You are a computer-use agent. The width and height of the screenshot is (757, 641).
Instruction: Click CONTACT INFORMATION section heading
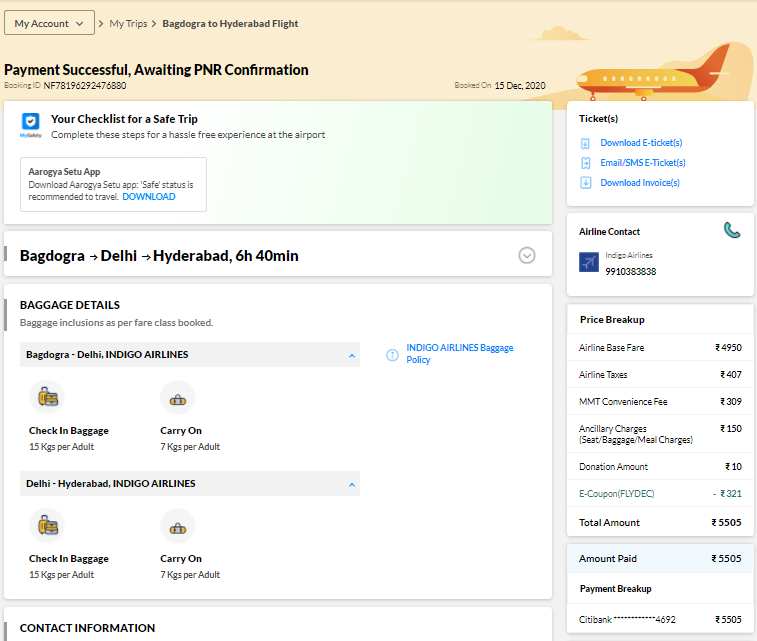[x=87, y=628]
